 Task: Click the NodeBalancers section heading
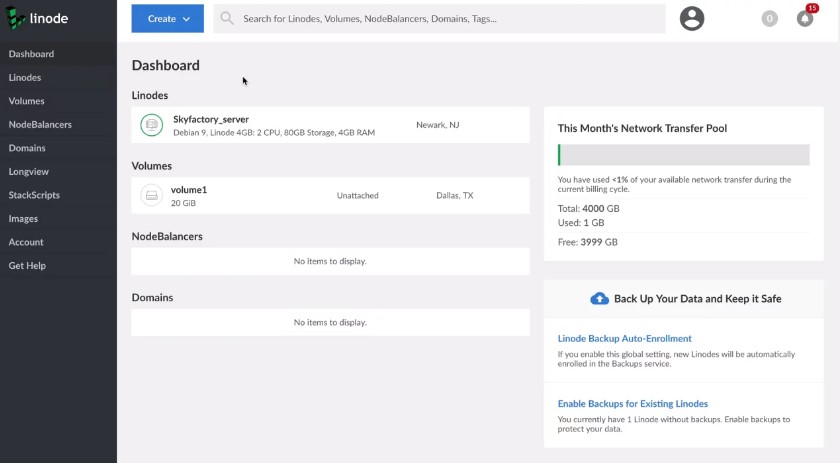[167, 236]
